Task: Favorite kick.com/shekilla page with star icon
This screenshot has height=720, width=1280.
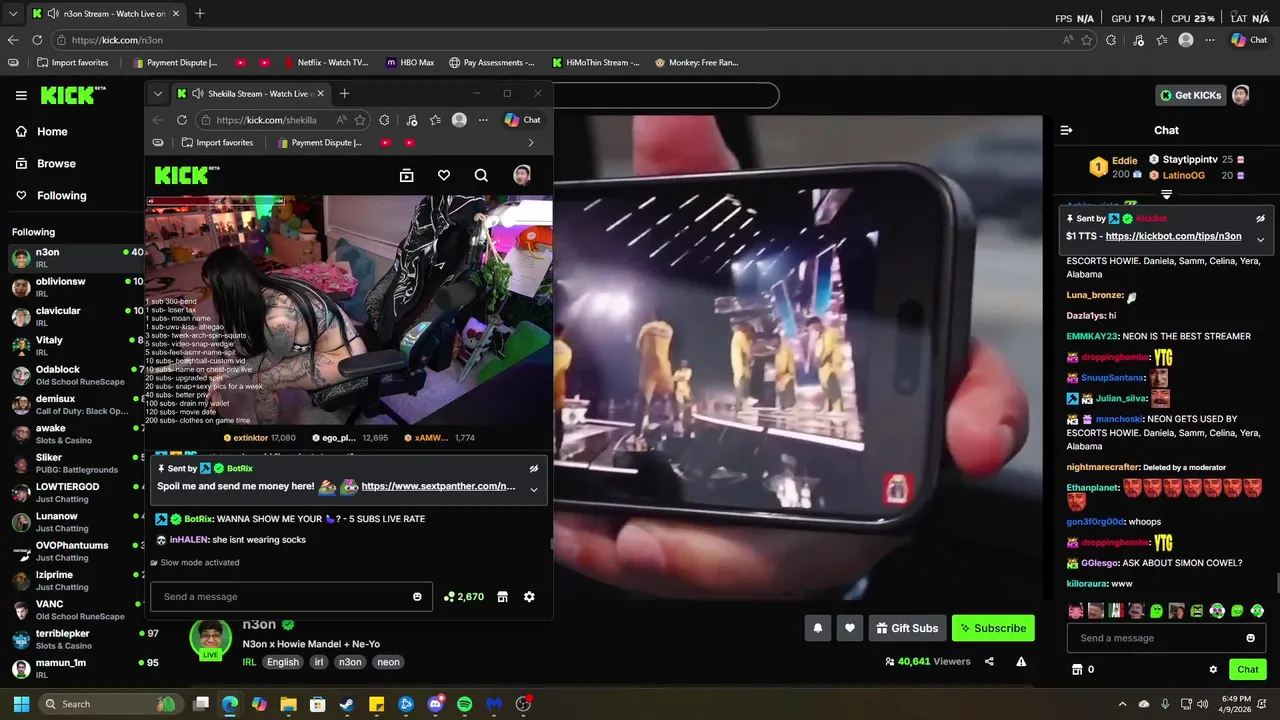Action: (360, 120)
